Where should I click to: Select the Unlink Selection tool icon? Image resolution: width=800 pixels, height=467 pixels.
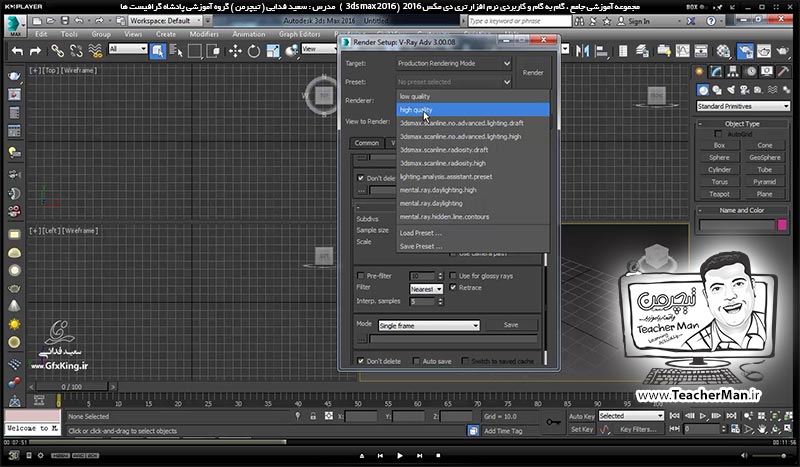[76, 51]
